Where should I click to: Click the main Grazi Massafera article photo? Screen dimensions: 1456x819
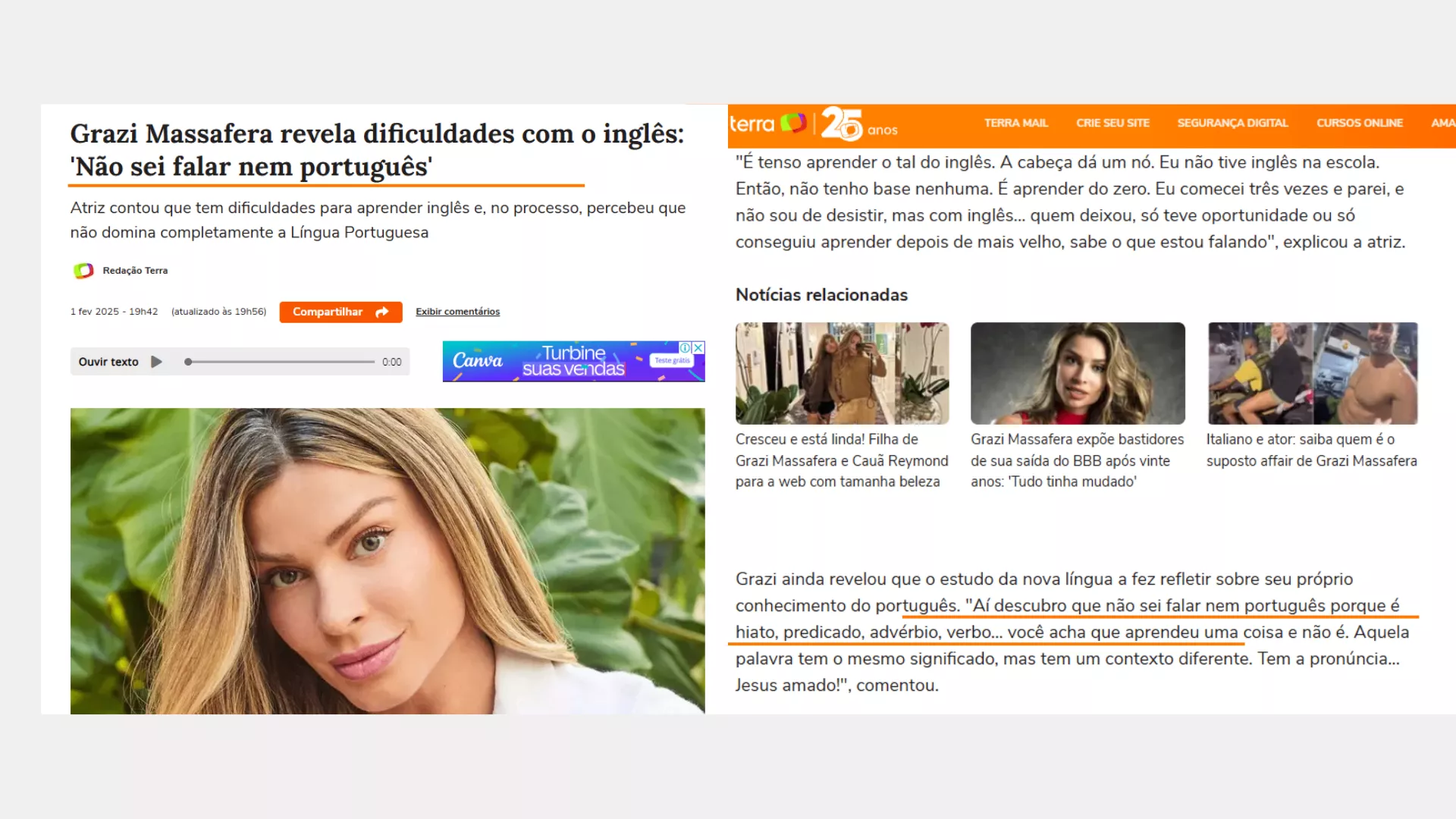click(x=388, y=561)
